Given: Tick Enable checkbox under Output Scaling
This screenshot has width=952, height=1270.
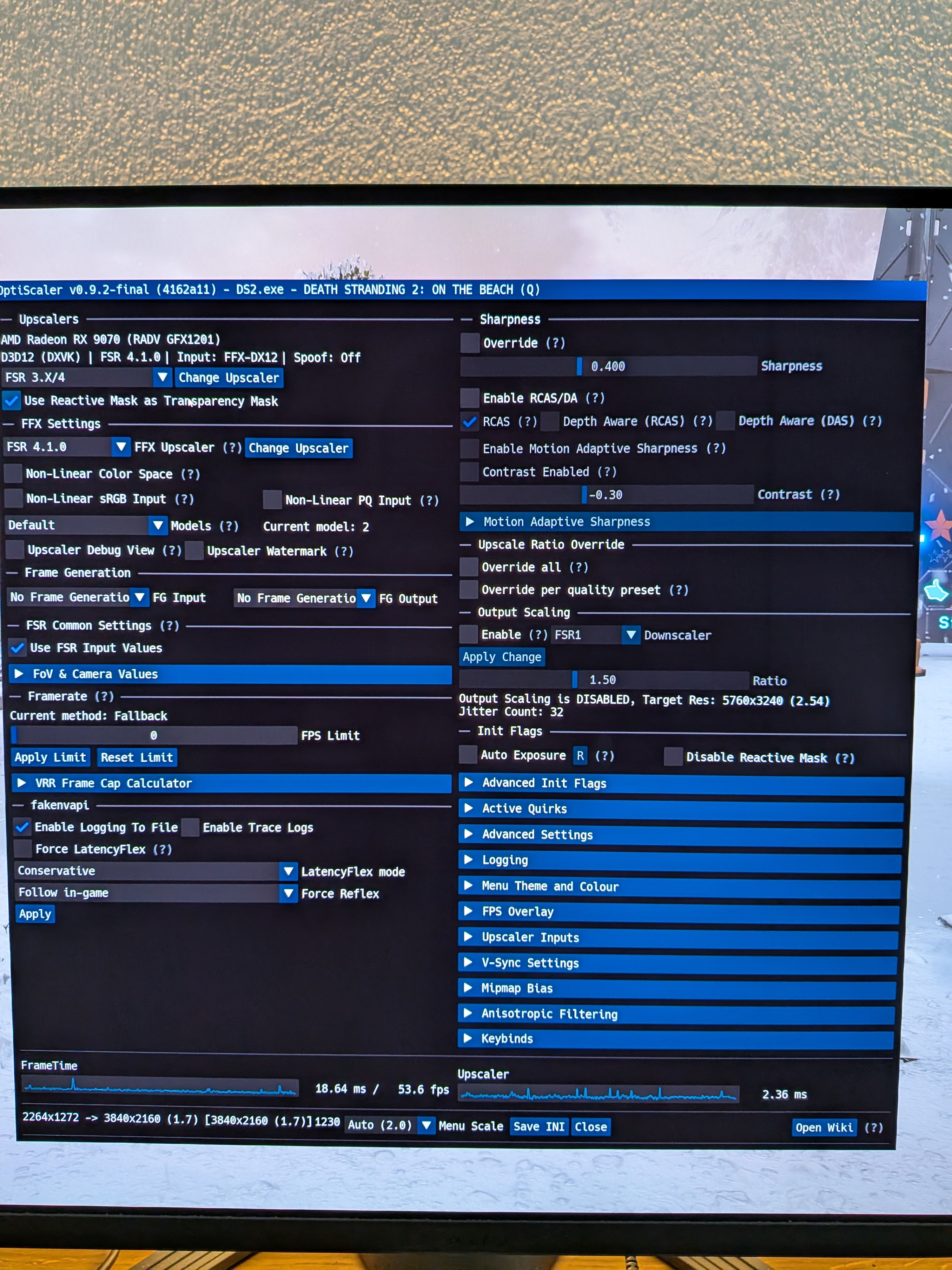Looking at the screenshot, I should (469, 634).
